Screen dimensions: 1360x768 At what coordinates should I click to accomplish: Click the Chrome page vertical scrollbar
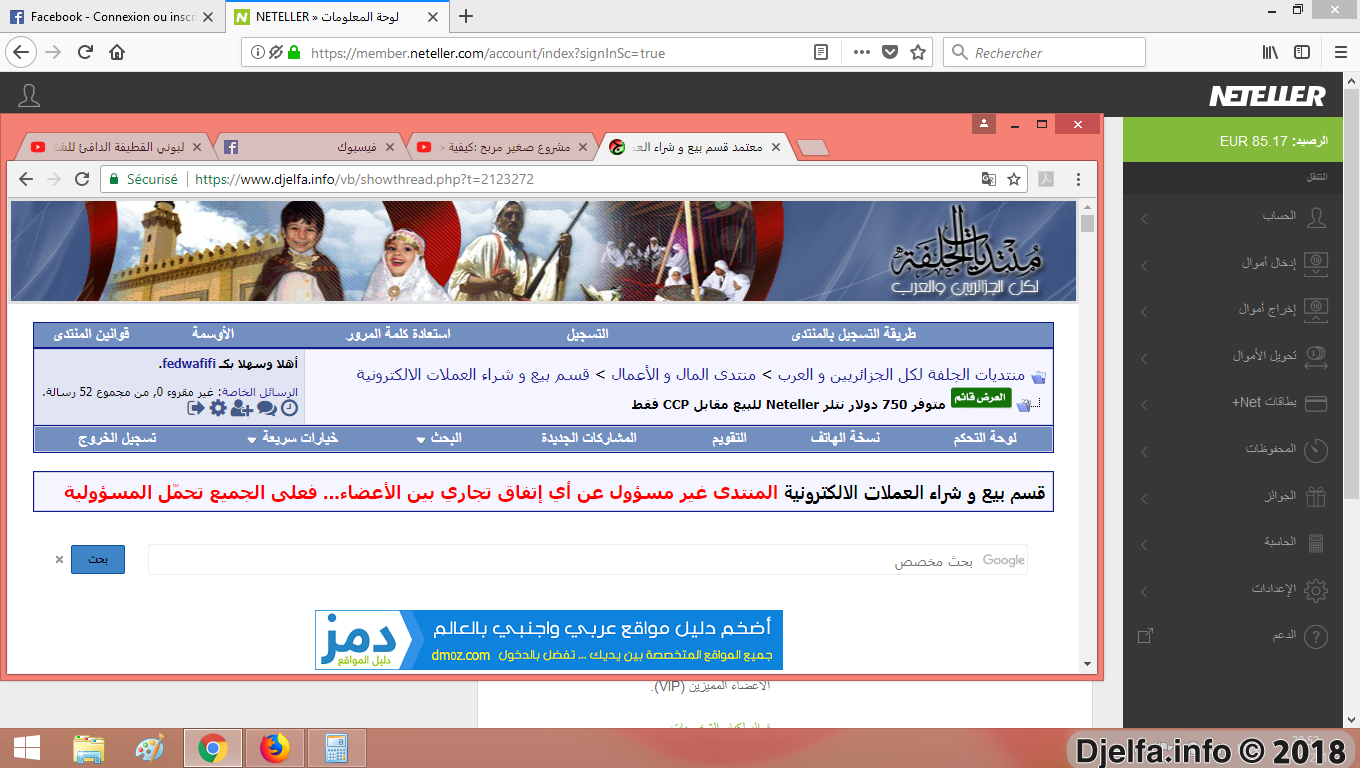(1087, 435)
